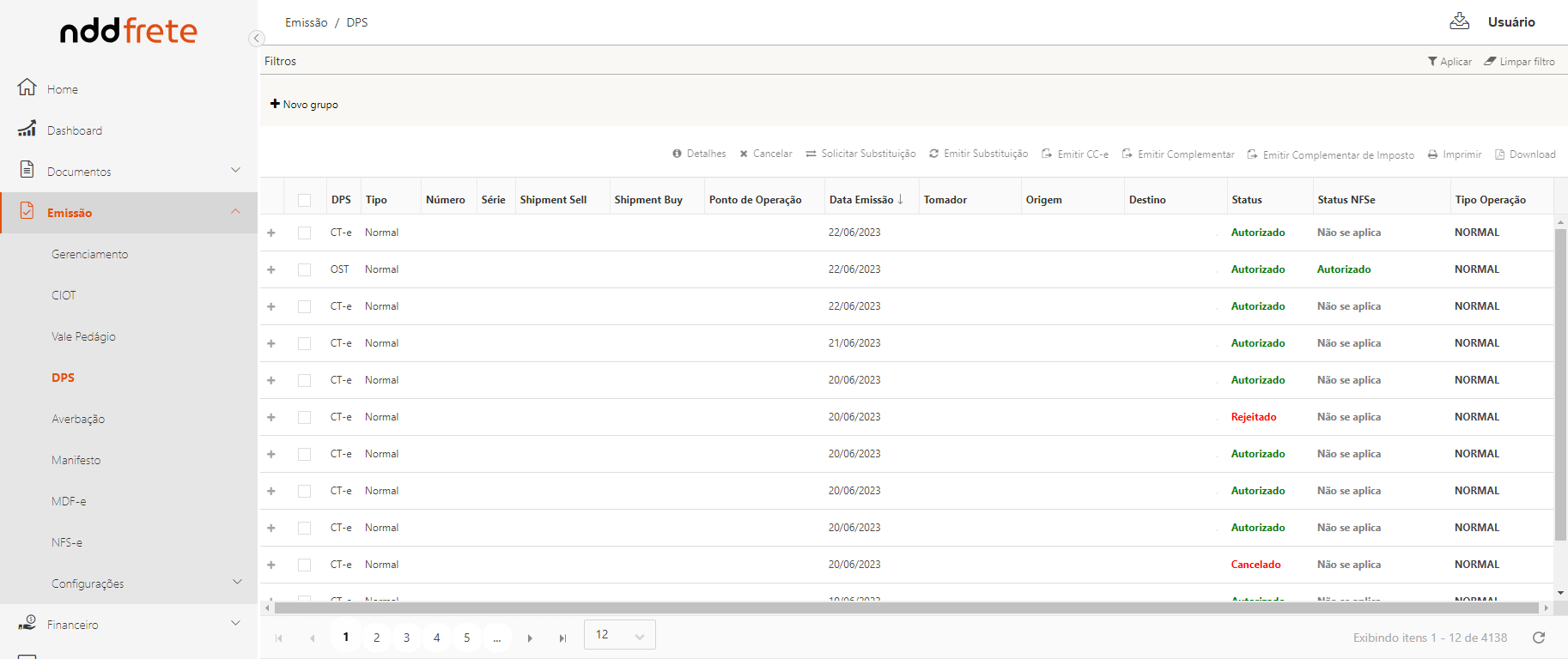Check the OST row checkbox
The width and height of the screenshot is (1568, 659).
tap(304, 269)
